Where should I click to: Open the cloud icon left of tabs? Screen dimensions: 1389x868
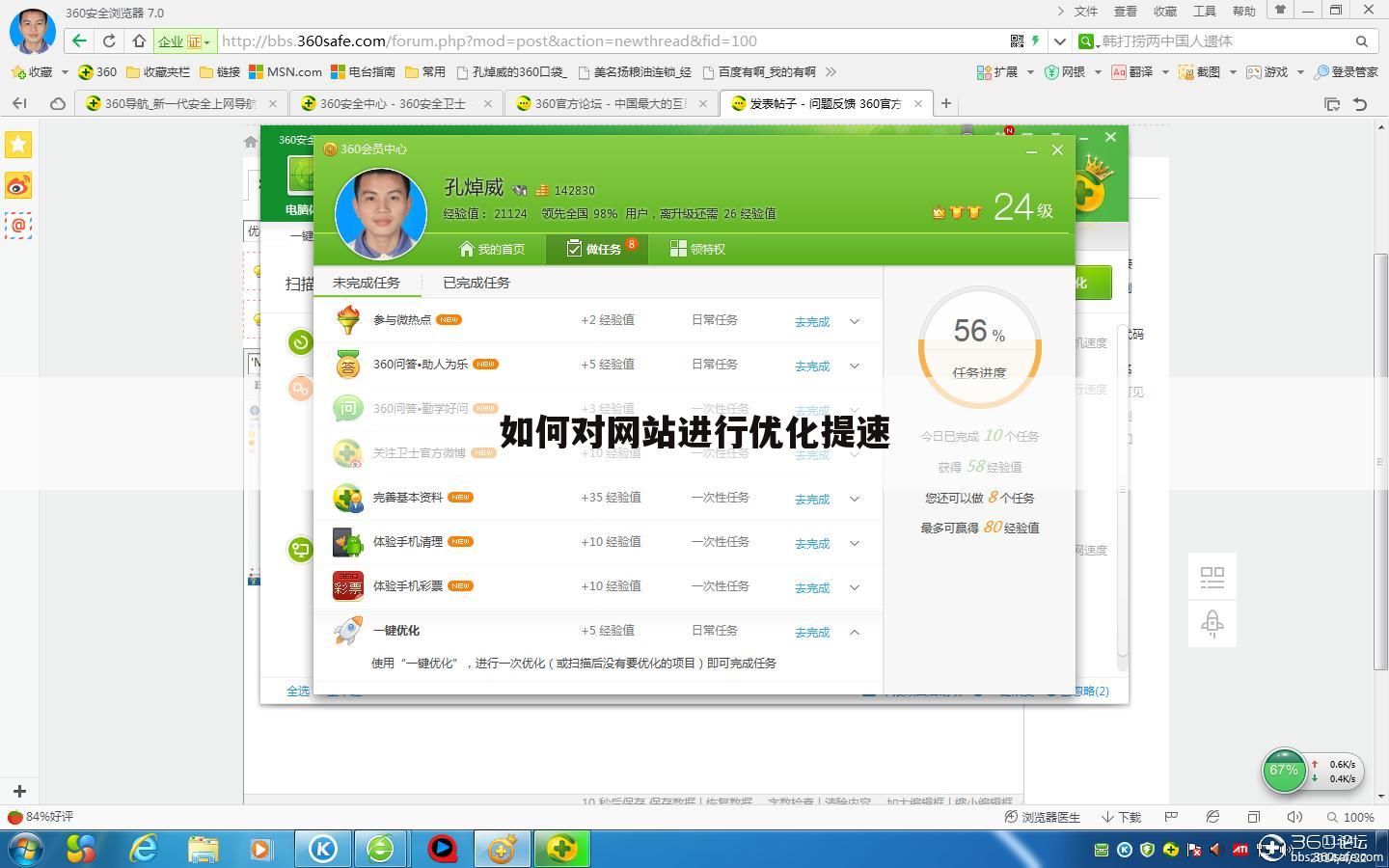click(x=58, y=103)
